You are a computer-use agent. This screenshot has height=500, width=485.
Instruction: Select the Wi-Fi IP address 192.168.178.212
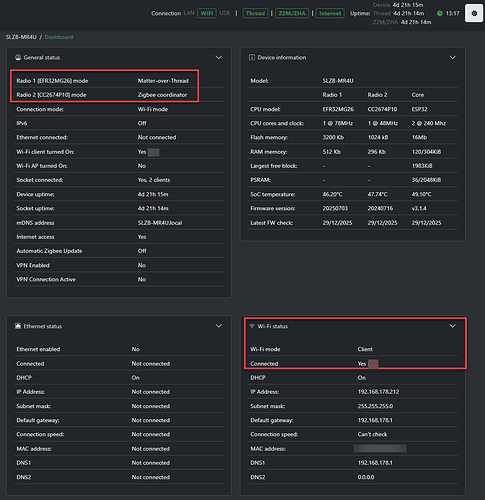pyautogui.click(x=378, y=392)
